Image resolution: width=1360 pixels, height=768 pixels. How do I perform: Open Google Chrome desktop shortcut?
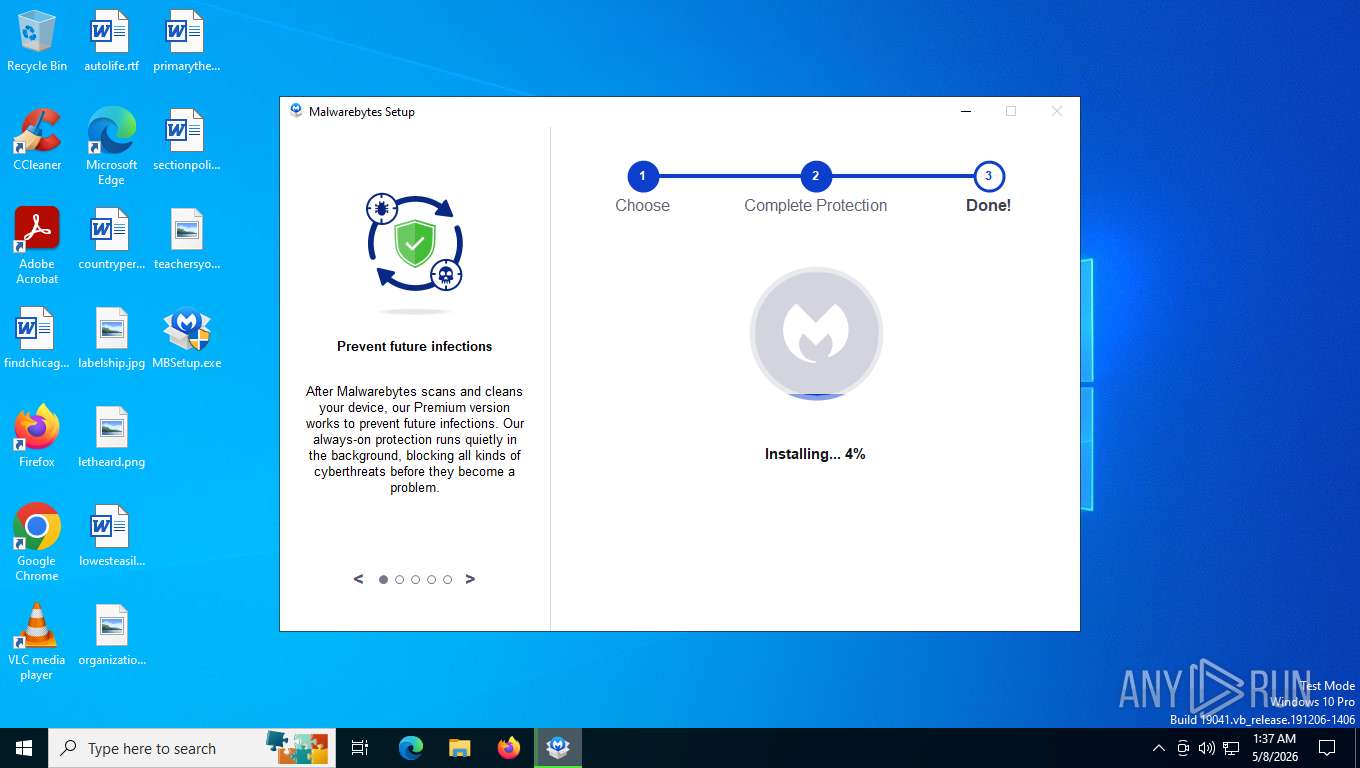pos(37,542)
